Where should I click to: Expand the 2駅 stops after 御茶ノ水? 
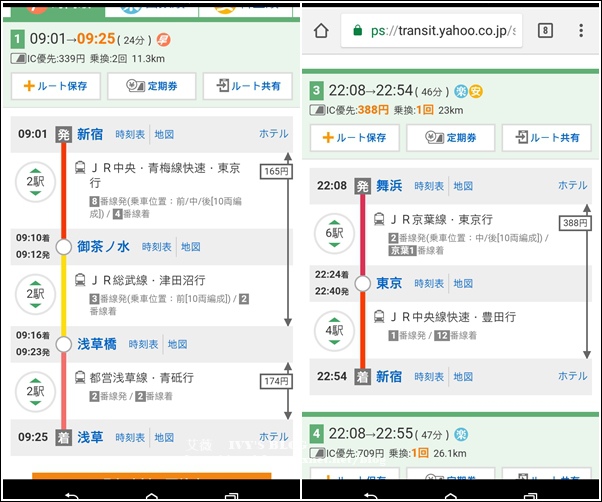coord(35,294)
